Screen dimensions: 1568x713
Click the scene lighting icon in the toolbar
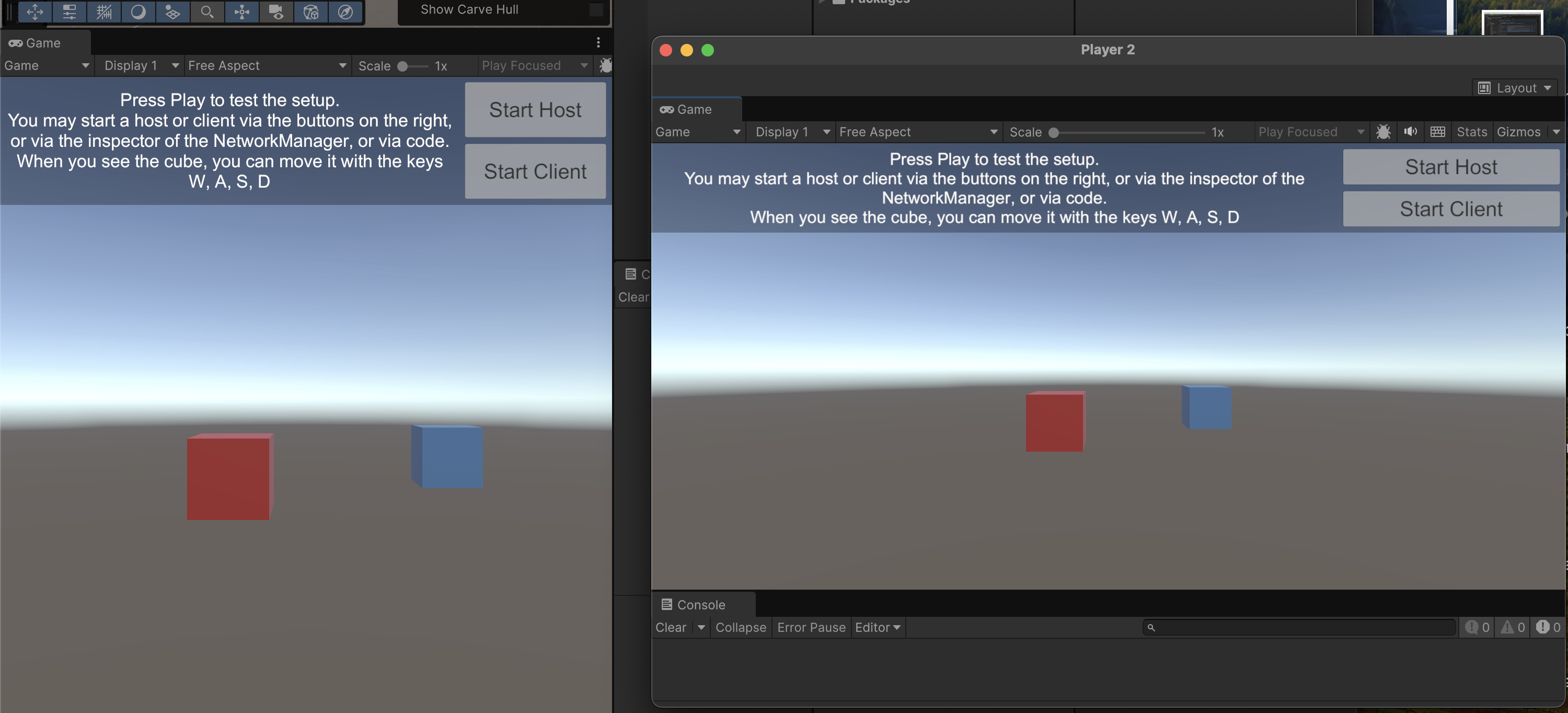click(138, 12)
